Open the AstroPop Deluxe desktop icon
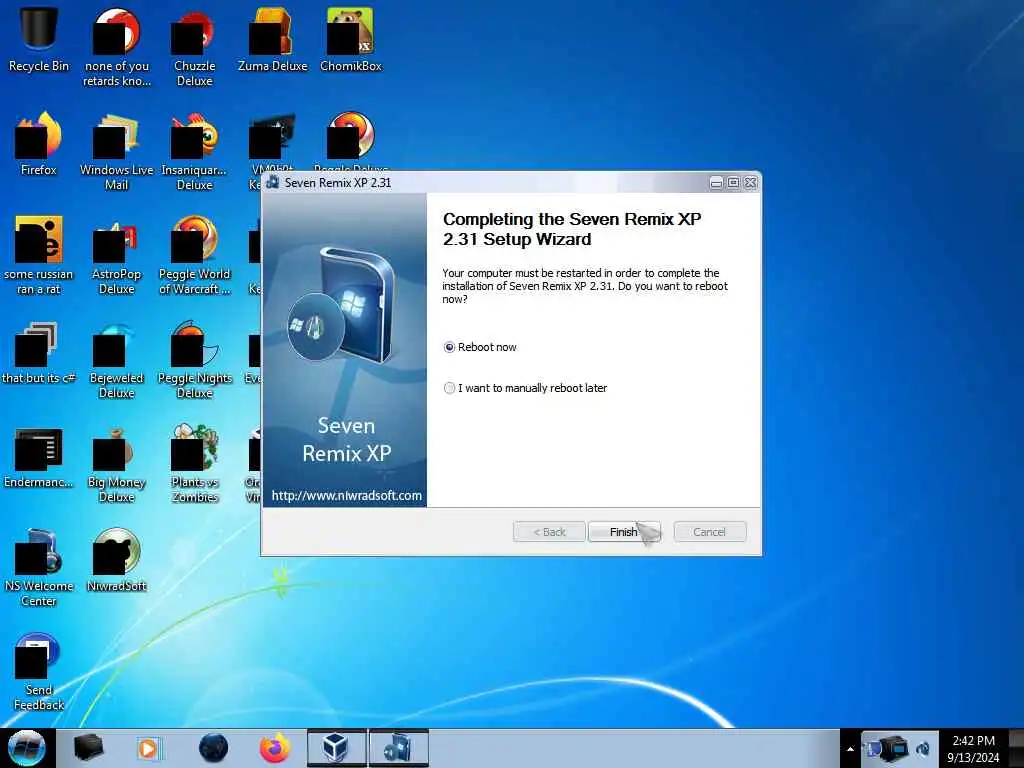 (x=116, y=255)
